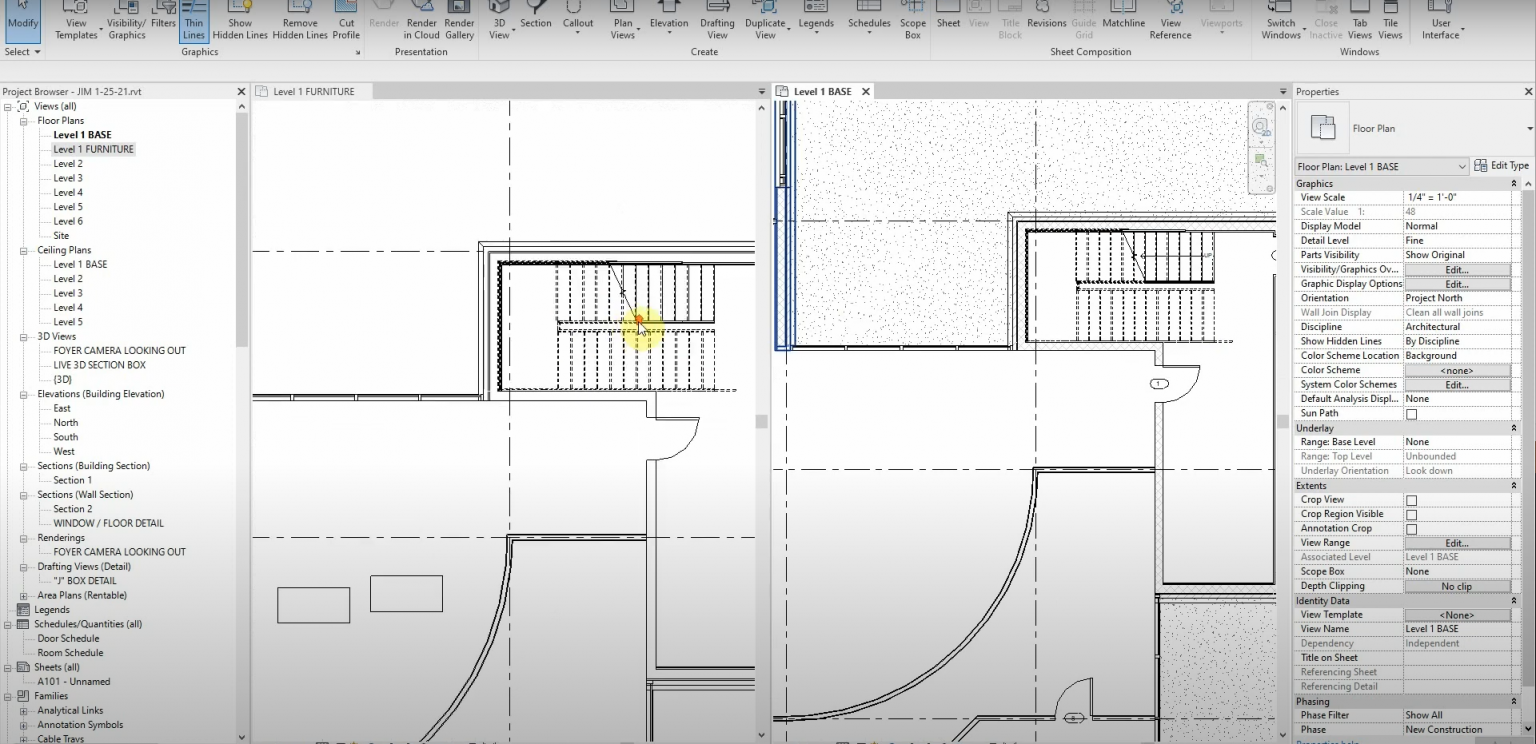Enable the Crop View checkbox

point(1411,499)
